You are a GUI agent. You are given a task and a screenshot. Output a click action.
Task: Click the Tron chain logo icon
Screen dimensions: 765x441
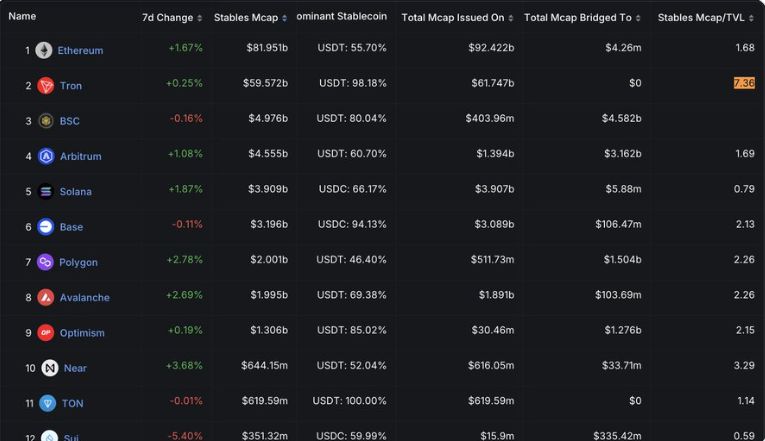pyautogui.click(x=45, y=86)
